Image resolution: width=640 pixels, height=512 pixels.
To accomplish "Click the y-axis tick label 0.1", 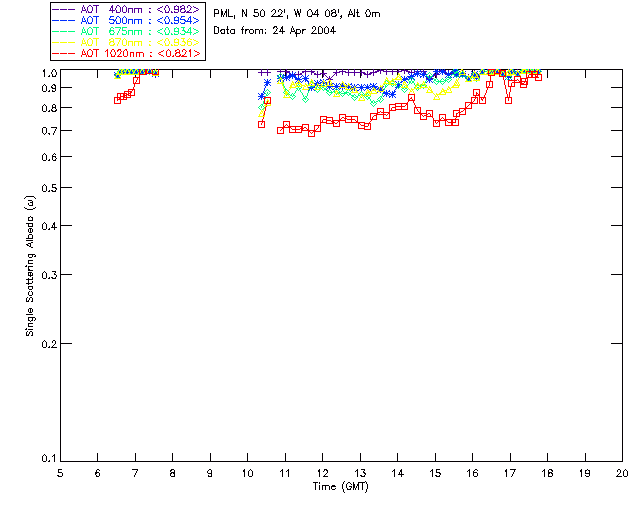I will pos(49,459).
